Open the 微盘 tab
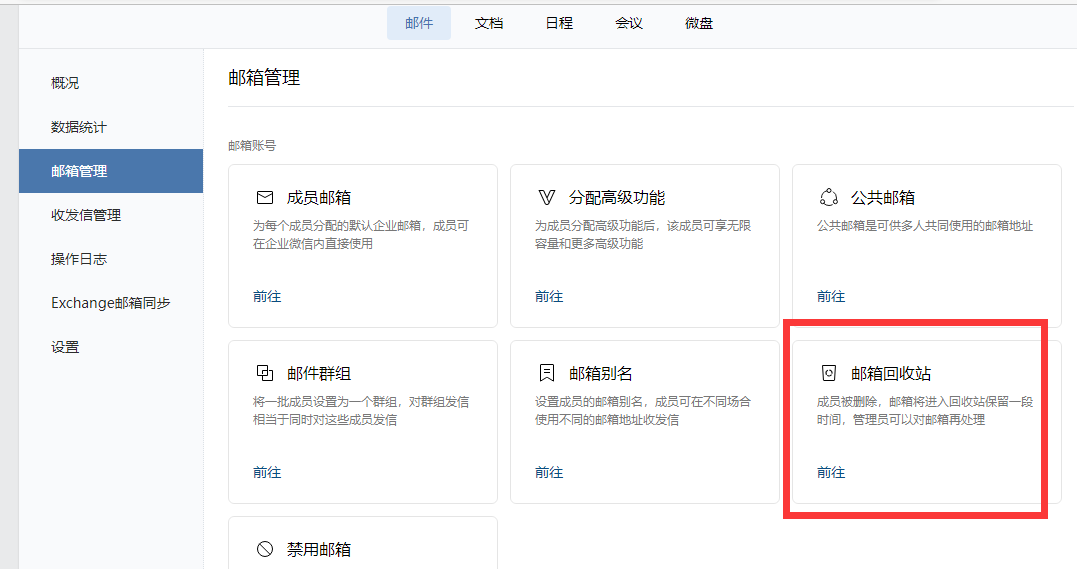The width and height of the screenshot is (1077, 569). pyautogui.click(x=699, y=23)
